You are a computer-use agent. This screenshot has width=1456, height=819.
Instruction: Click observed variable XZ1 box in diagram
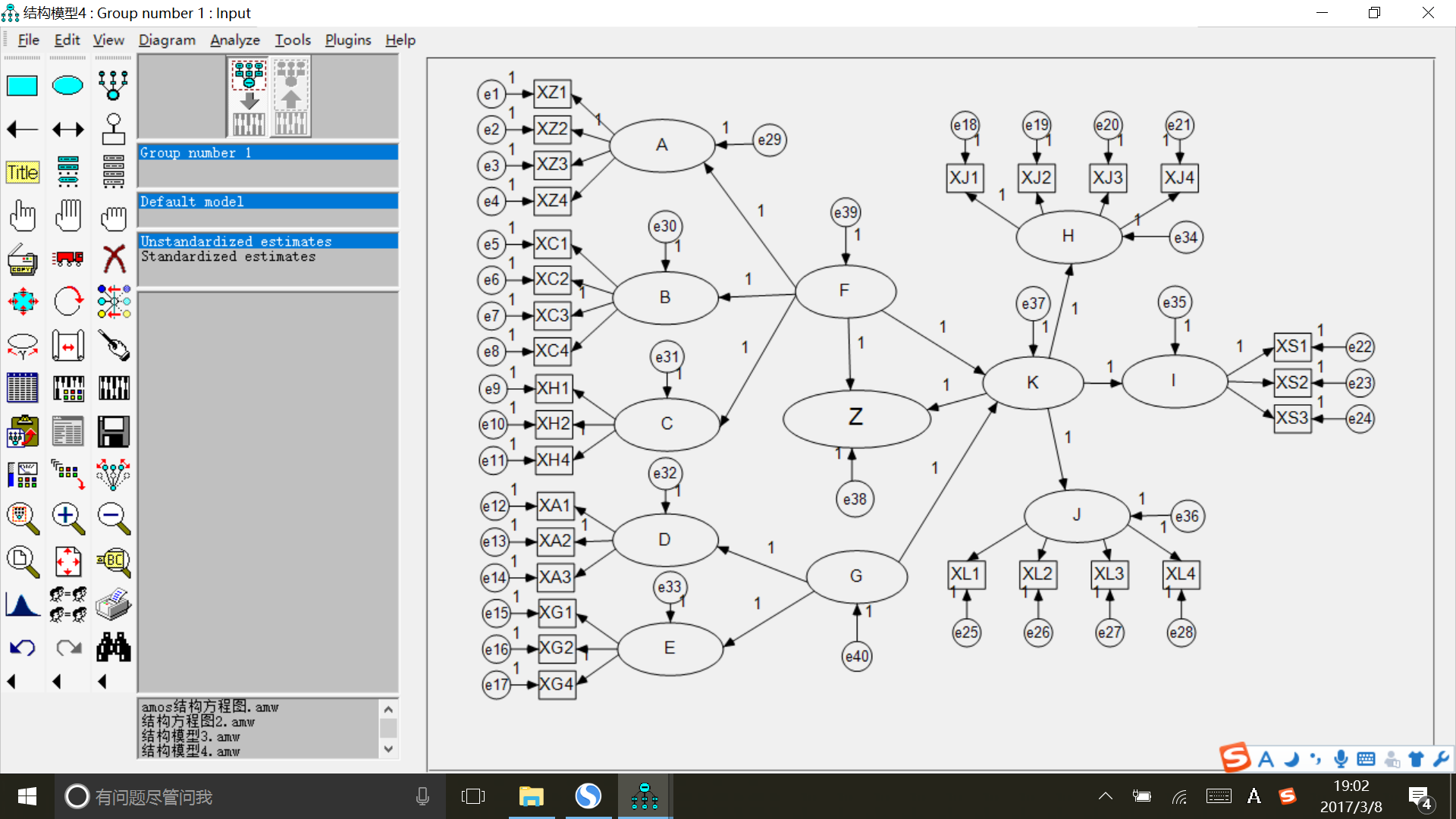(x=552, y=93)
